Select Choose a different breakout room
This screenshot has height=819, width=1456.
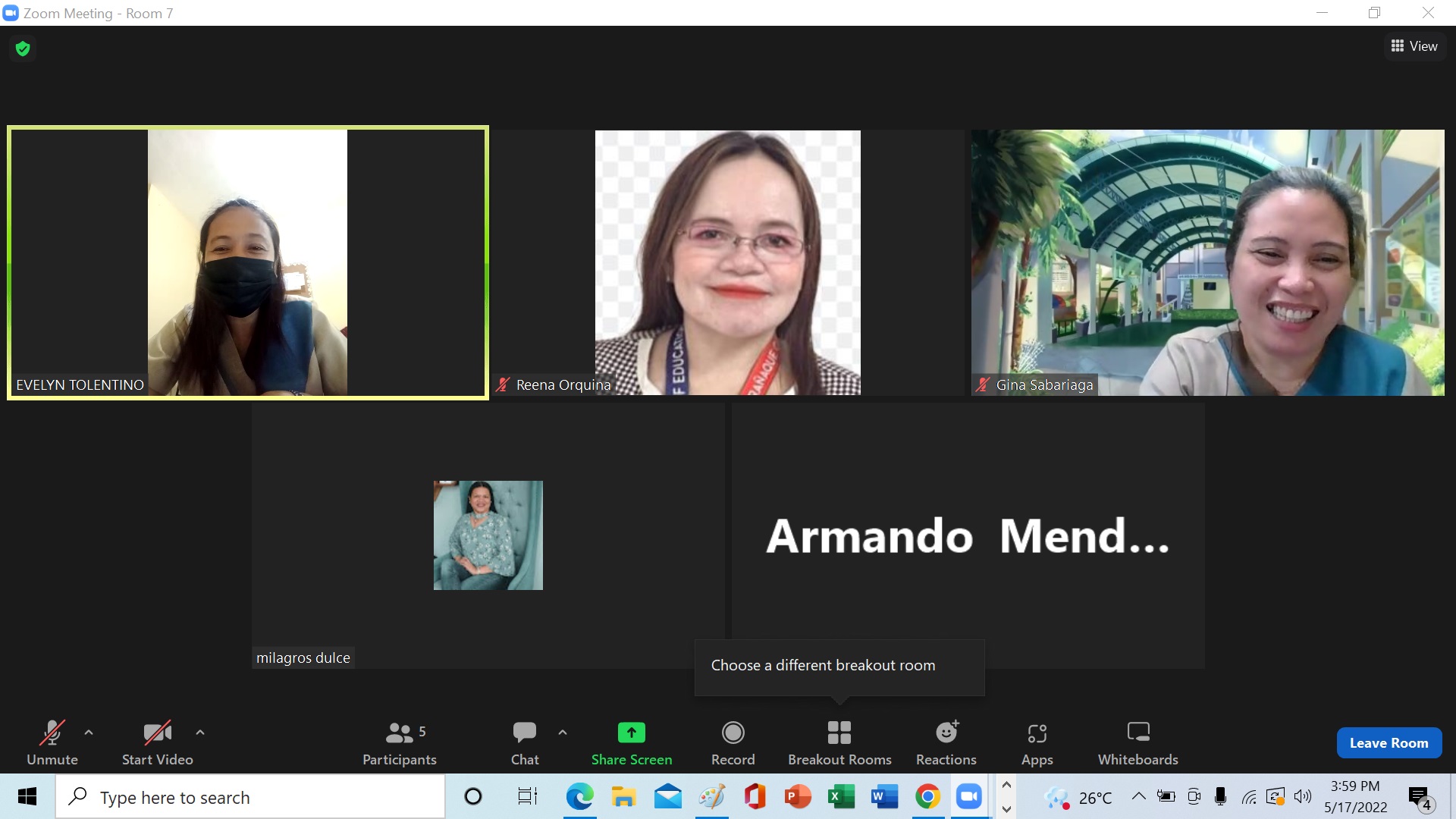coord(823,665)
